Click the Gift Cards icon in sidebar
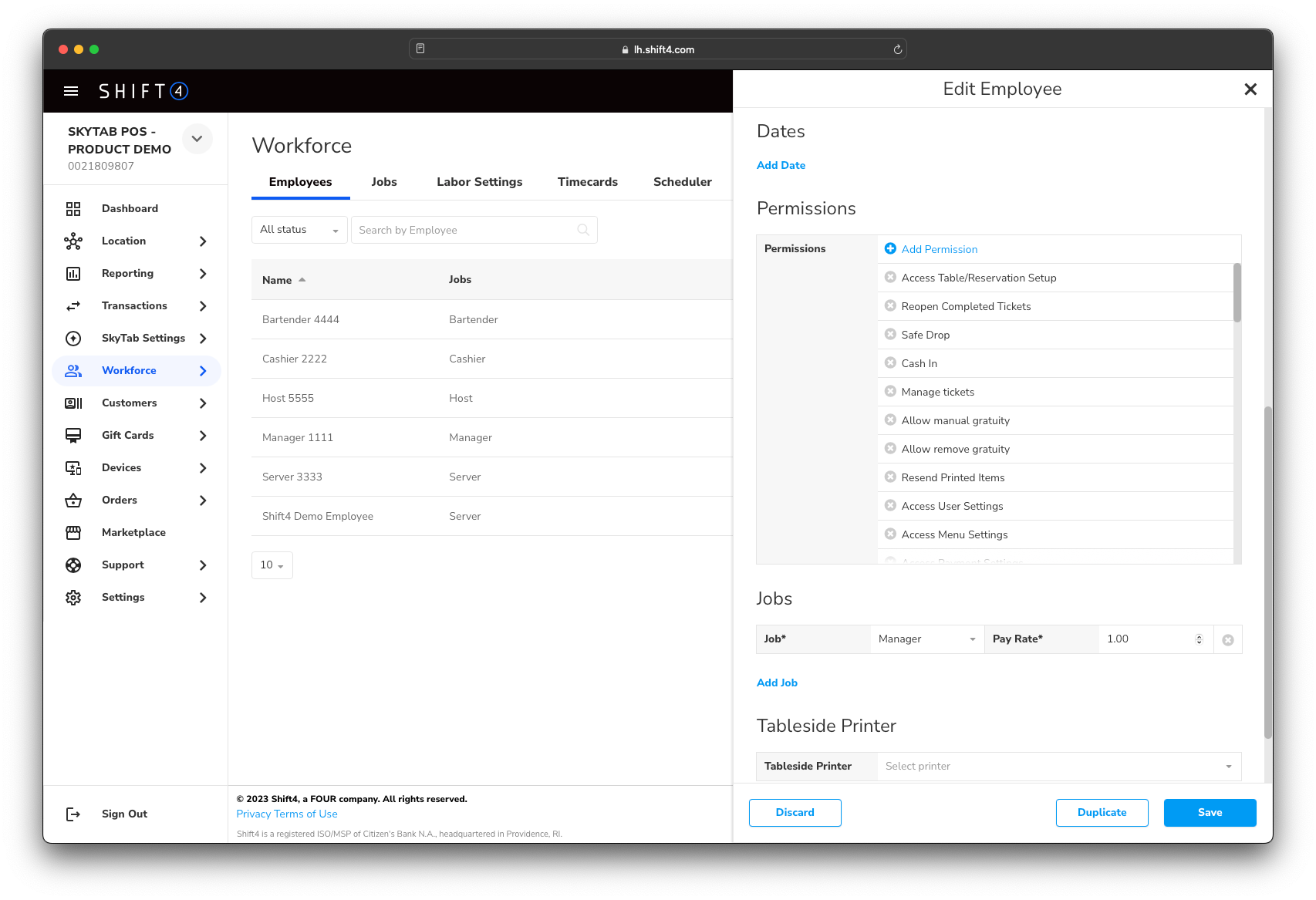The height and width of the screenshot is (900, 1316). [73, 436]
